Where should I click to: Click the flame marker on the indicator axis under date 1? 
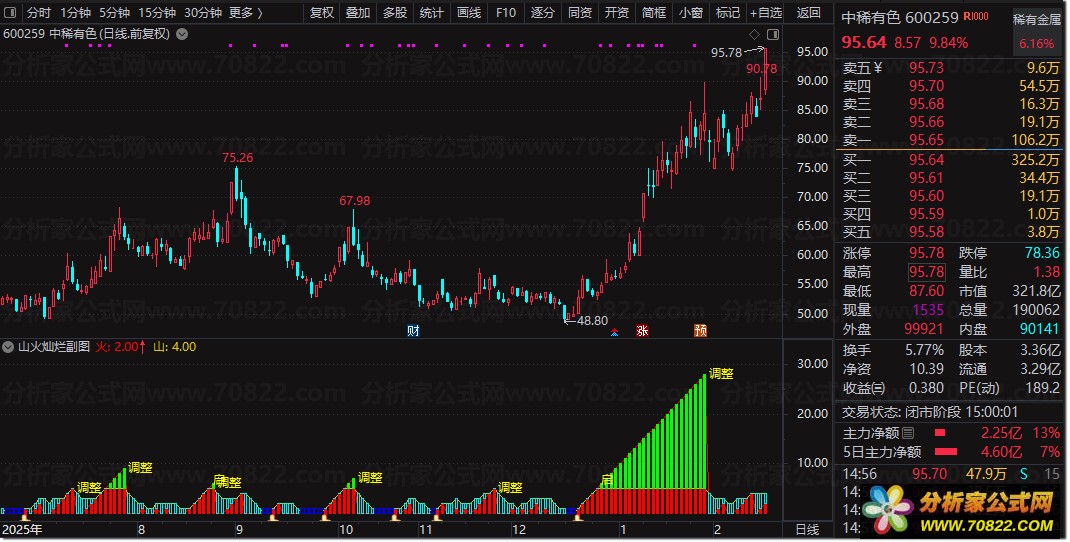click(578, 517)
